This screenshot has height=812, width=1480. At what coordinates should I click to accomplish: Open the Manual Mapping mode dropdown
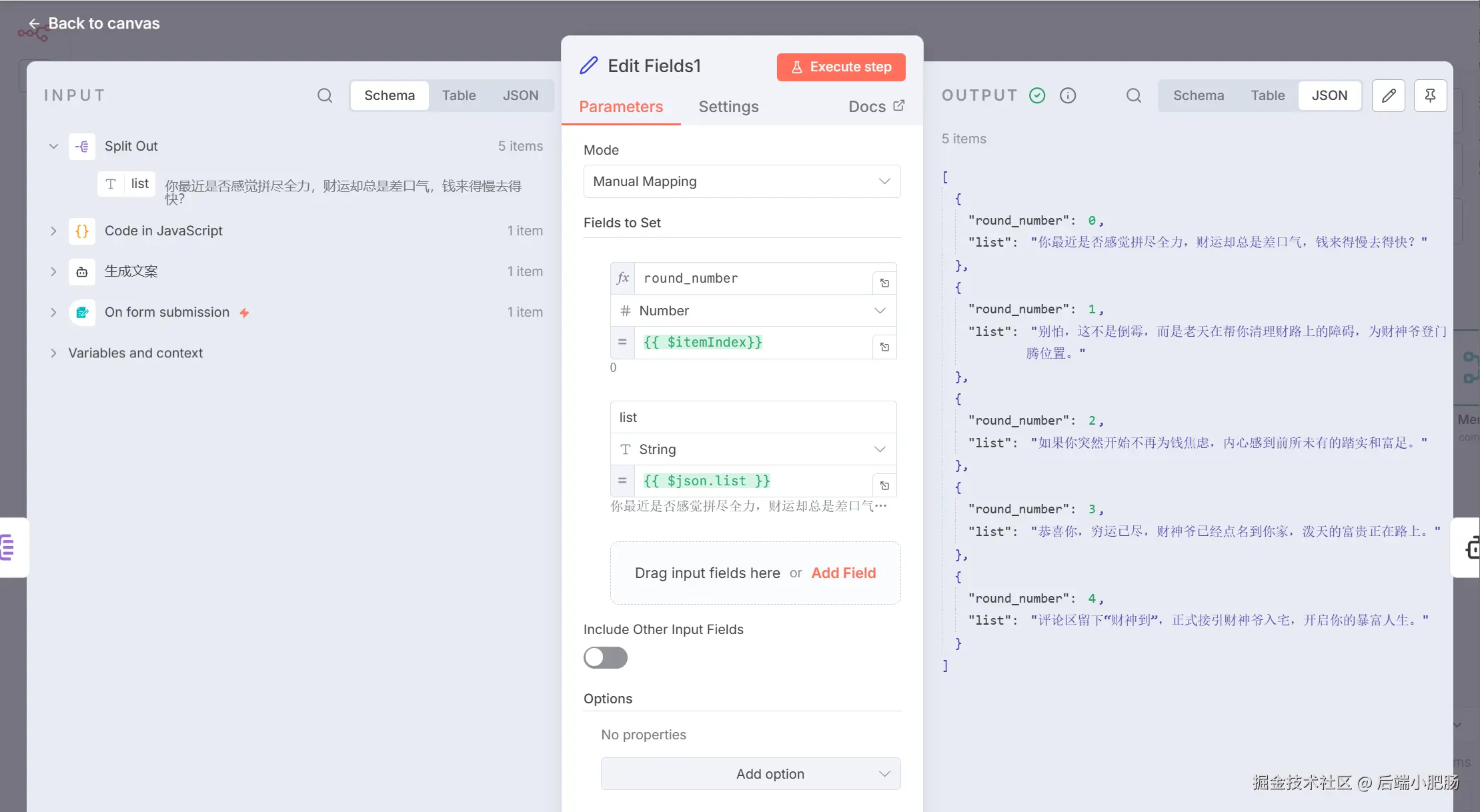point(742,181)
